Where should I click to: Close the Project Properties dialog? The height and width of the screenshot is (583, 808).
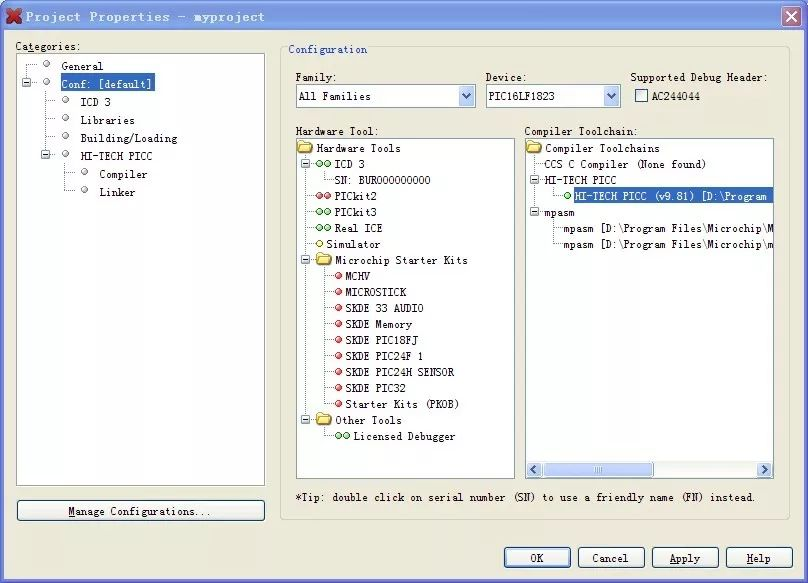[792, 16]
